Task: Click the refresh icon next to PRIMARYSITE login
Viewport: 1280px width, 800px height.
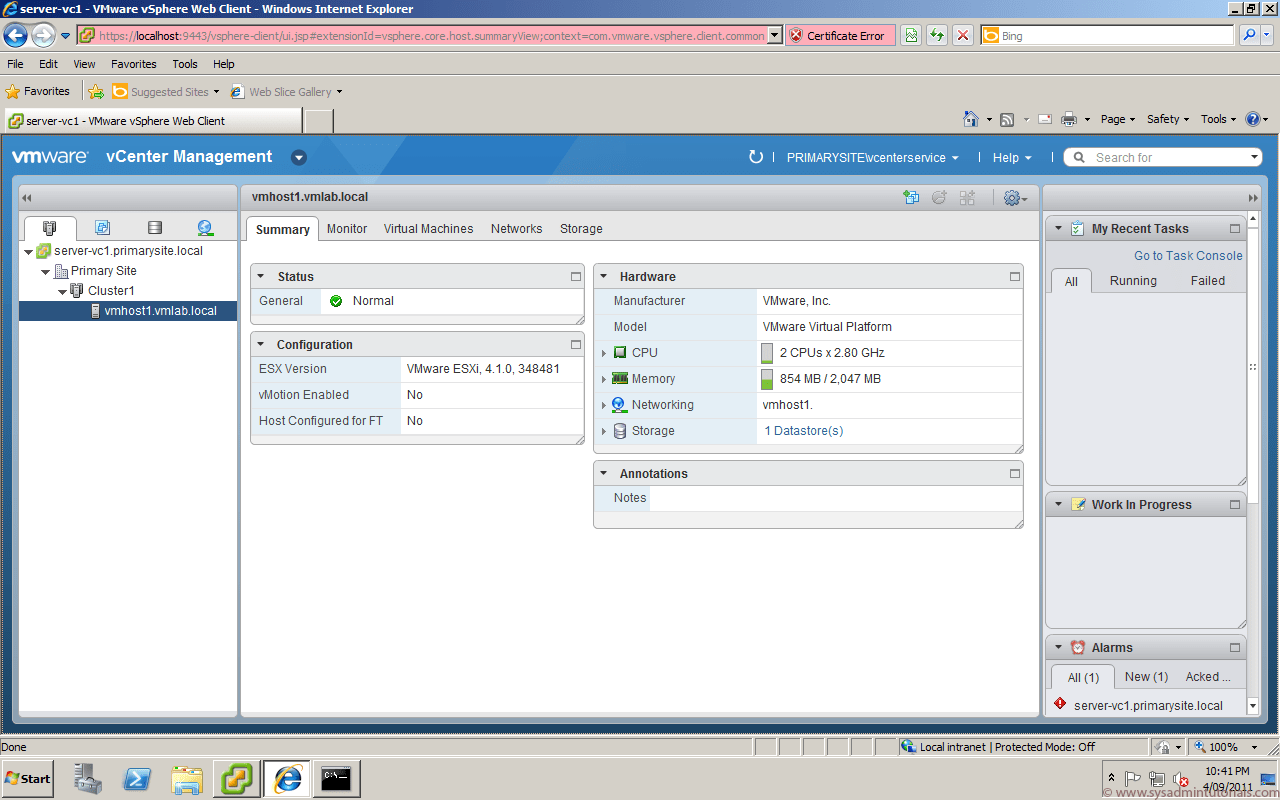Action: (757, 157)
